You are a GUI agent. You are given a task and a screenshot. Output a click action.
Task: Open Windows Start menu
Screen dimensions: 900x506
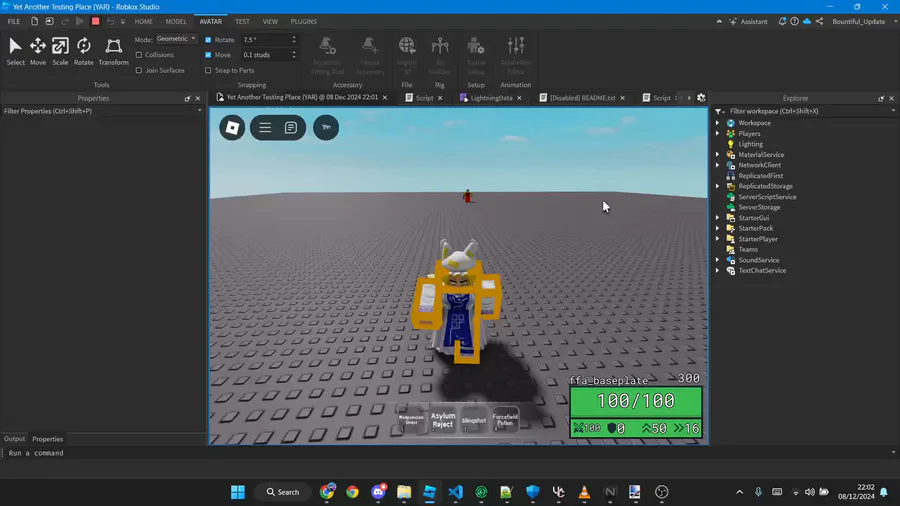(x=238, y=492)
